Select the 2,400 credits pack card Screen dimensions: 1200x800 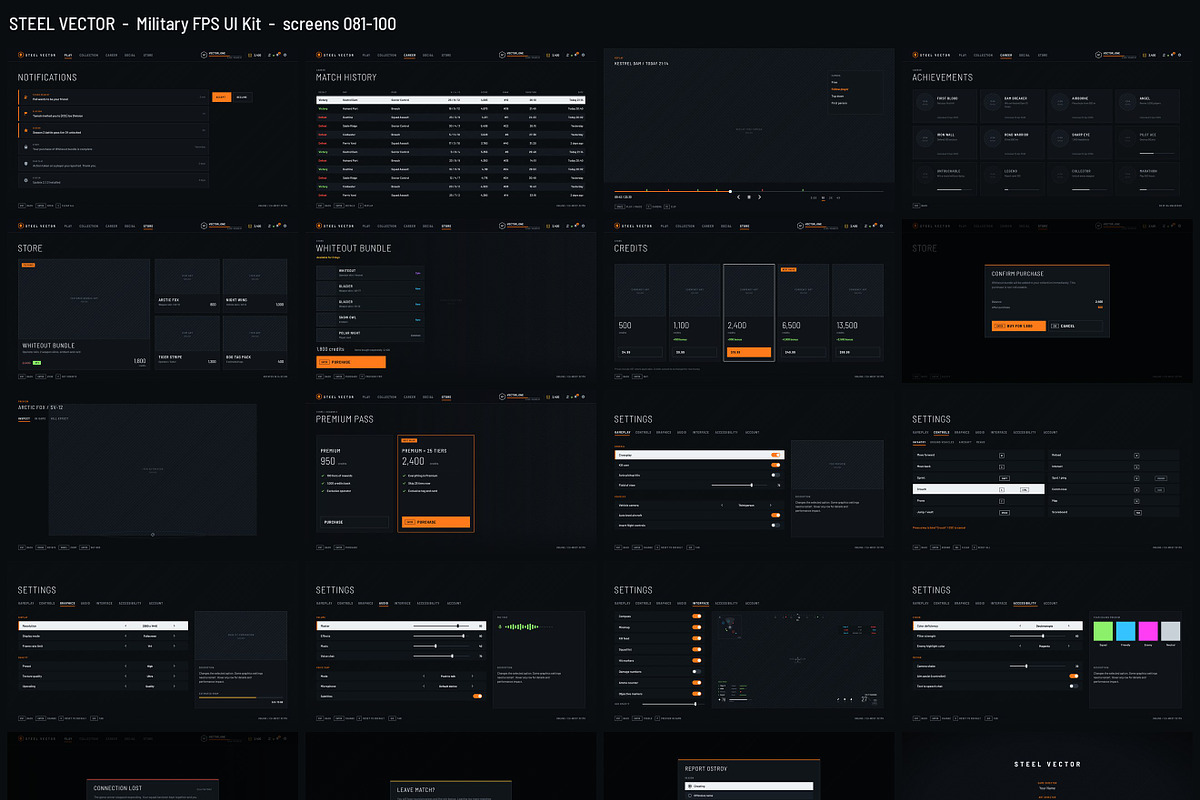[x=749, y=312]
